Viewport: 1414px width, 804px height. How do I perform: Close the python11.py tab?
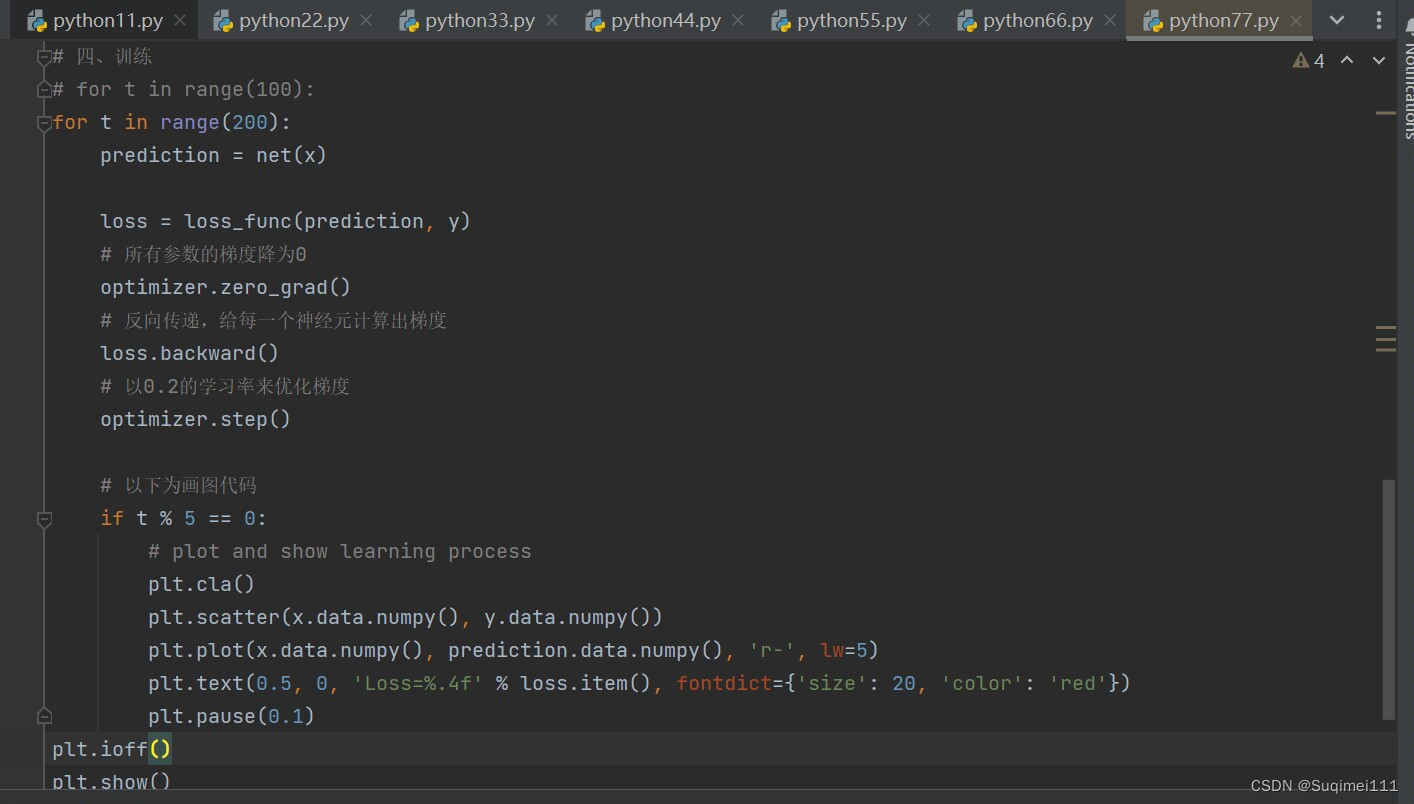(x=180, y=21)
